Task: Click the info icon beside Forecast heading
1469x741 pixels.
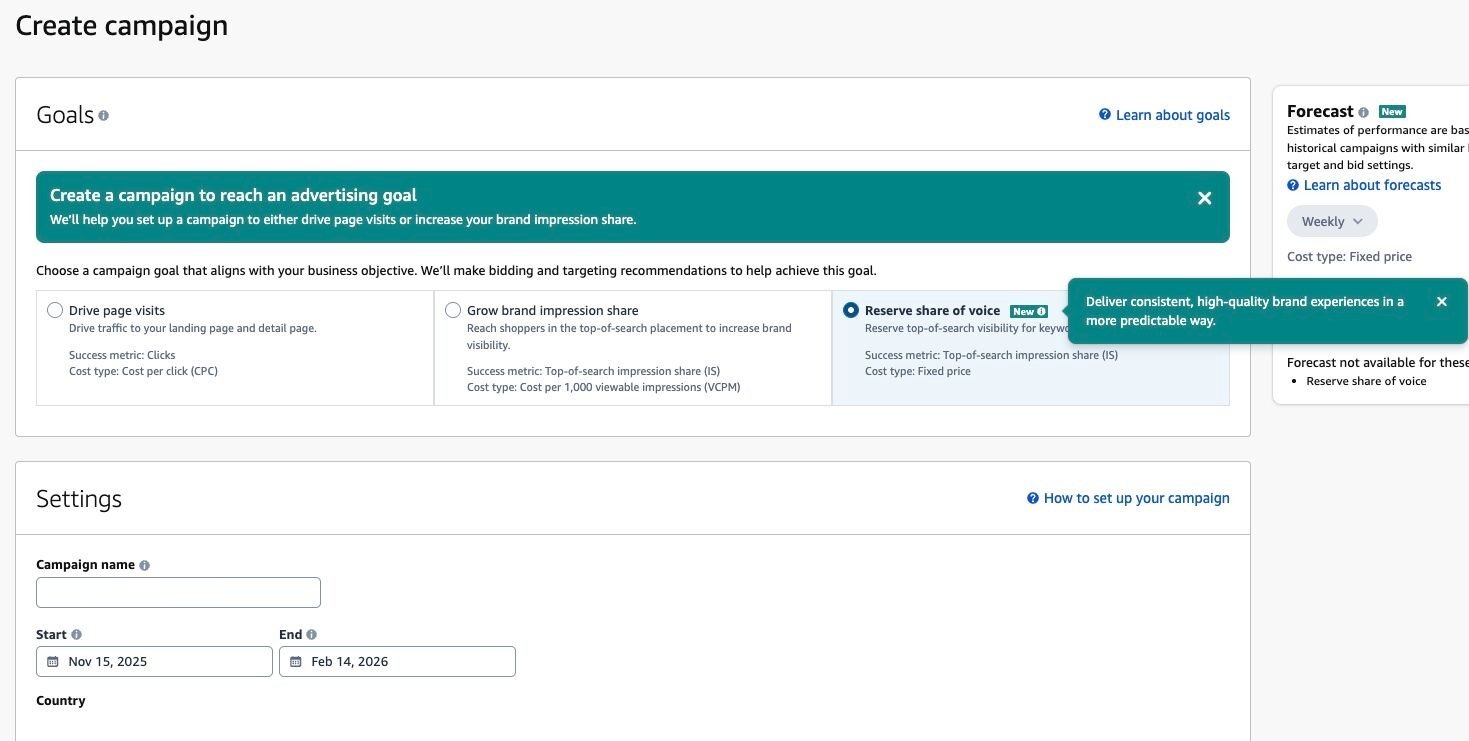Action: (x=1363, y=112)
